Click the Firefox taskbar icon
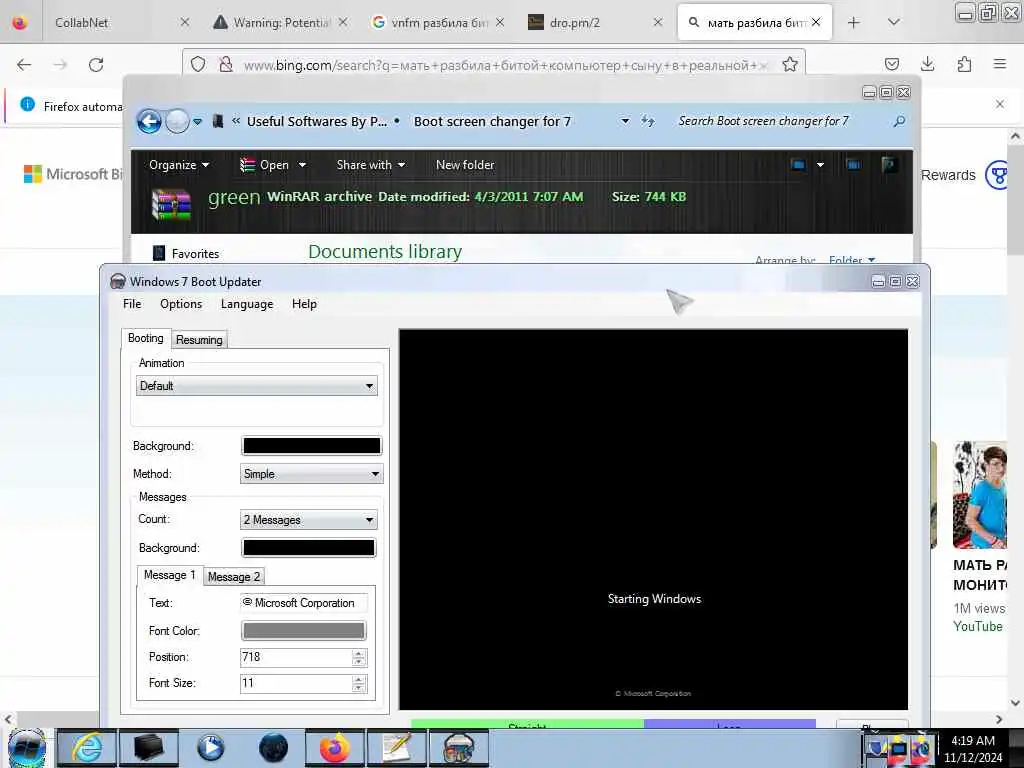Viewport: 1024px width, 768px height. pos(334,748)
